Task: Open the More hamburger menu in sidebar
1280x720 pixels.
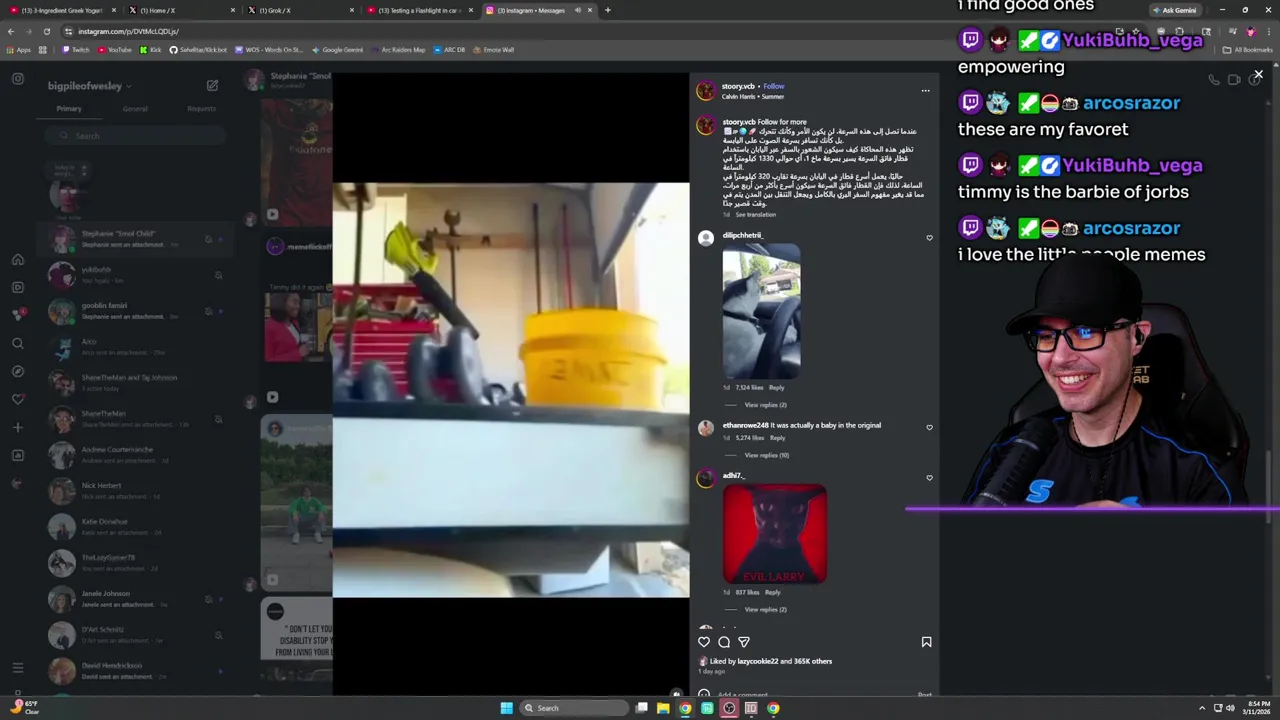Action: point(17,667)
